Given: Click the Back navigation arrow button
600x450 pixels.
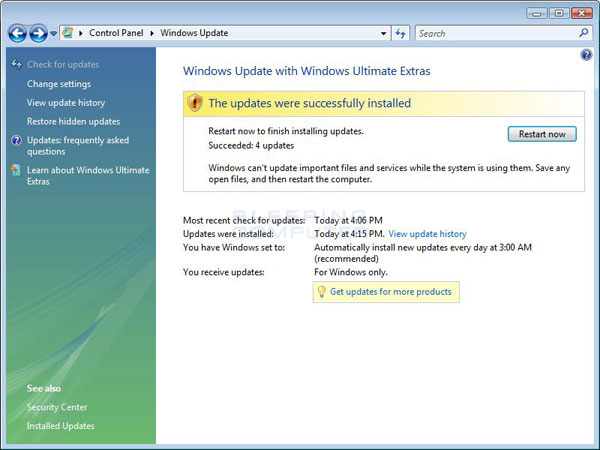Looking at the screenshot, I should tap(18, 33).
